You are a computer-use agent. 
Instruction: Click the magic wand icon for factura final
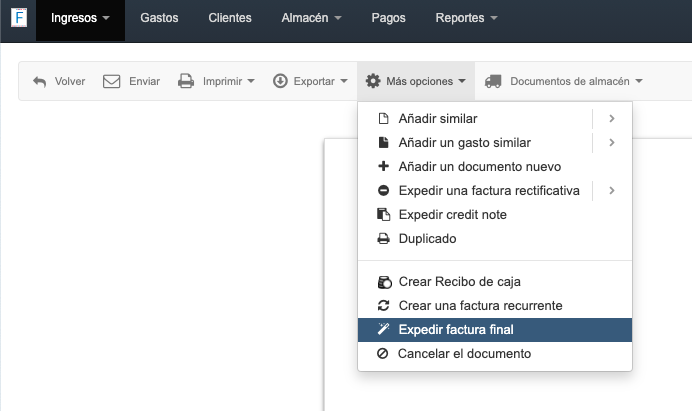pyautogui.click(x=383, y=330)
